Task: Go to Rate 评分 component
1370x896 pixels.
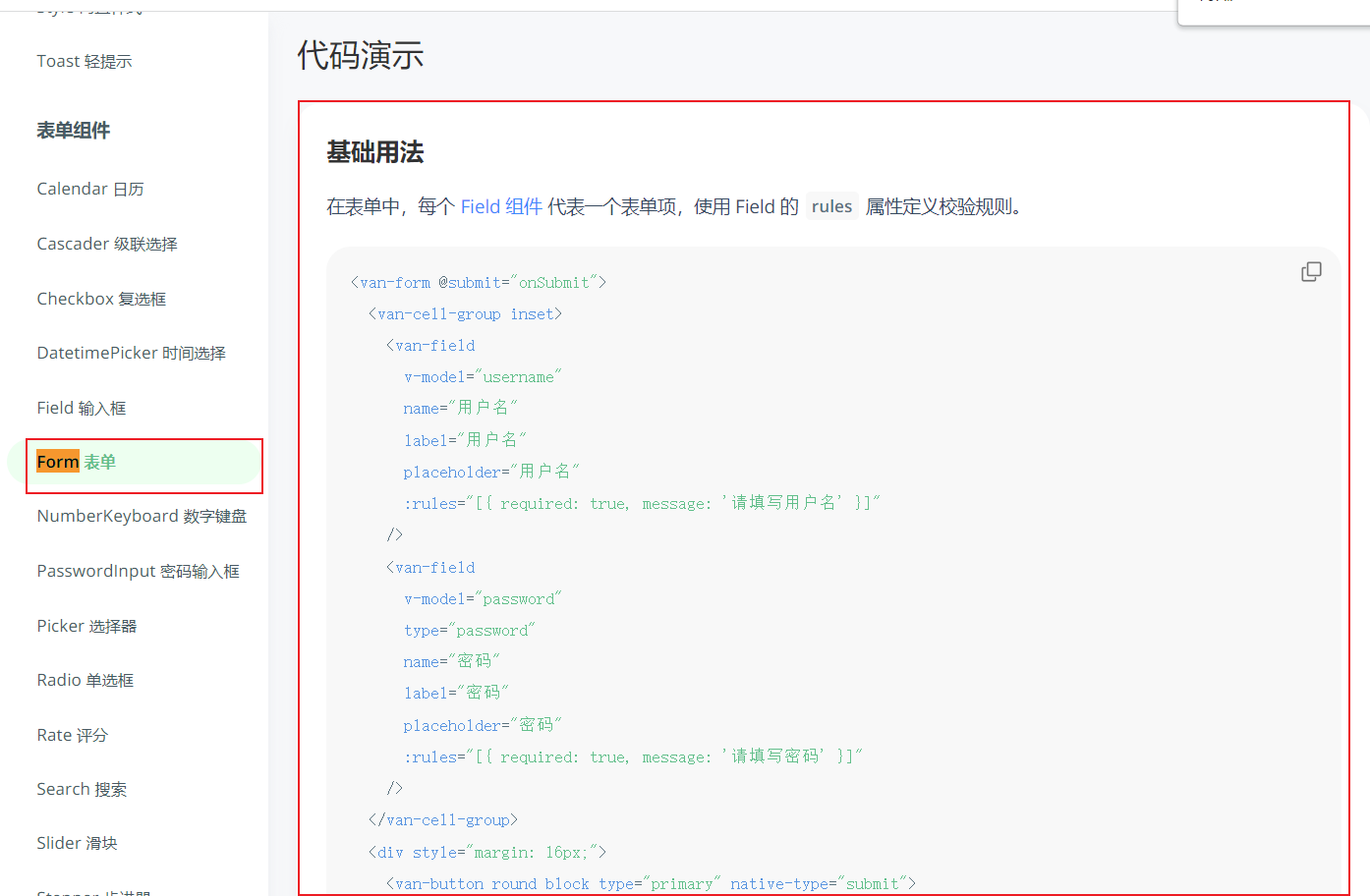Action: point(72,735)
